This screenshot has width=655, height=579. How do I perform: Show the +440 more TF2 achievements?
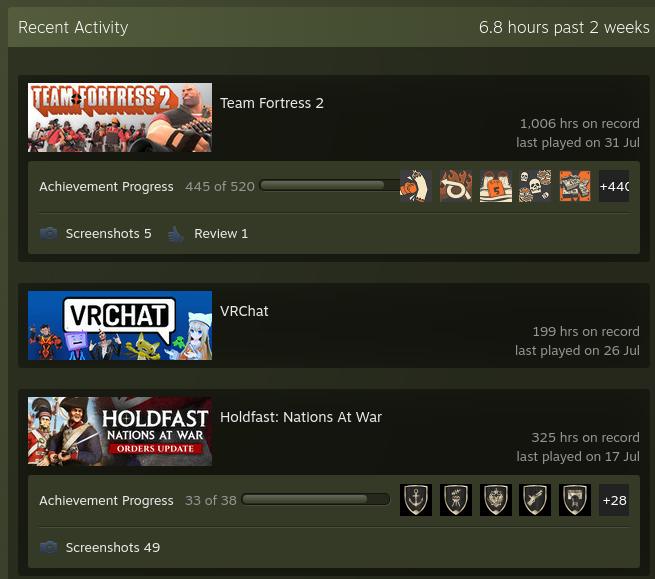point(614,186)
